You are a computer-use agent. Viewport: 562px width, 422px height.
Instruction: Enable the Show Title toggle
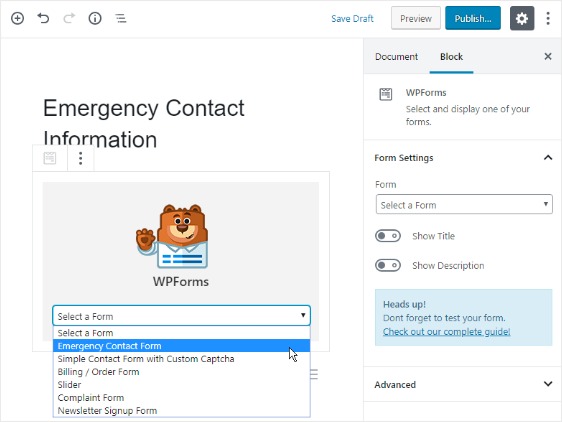(388, 236)
